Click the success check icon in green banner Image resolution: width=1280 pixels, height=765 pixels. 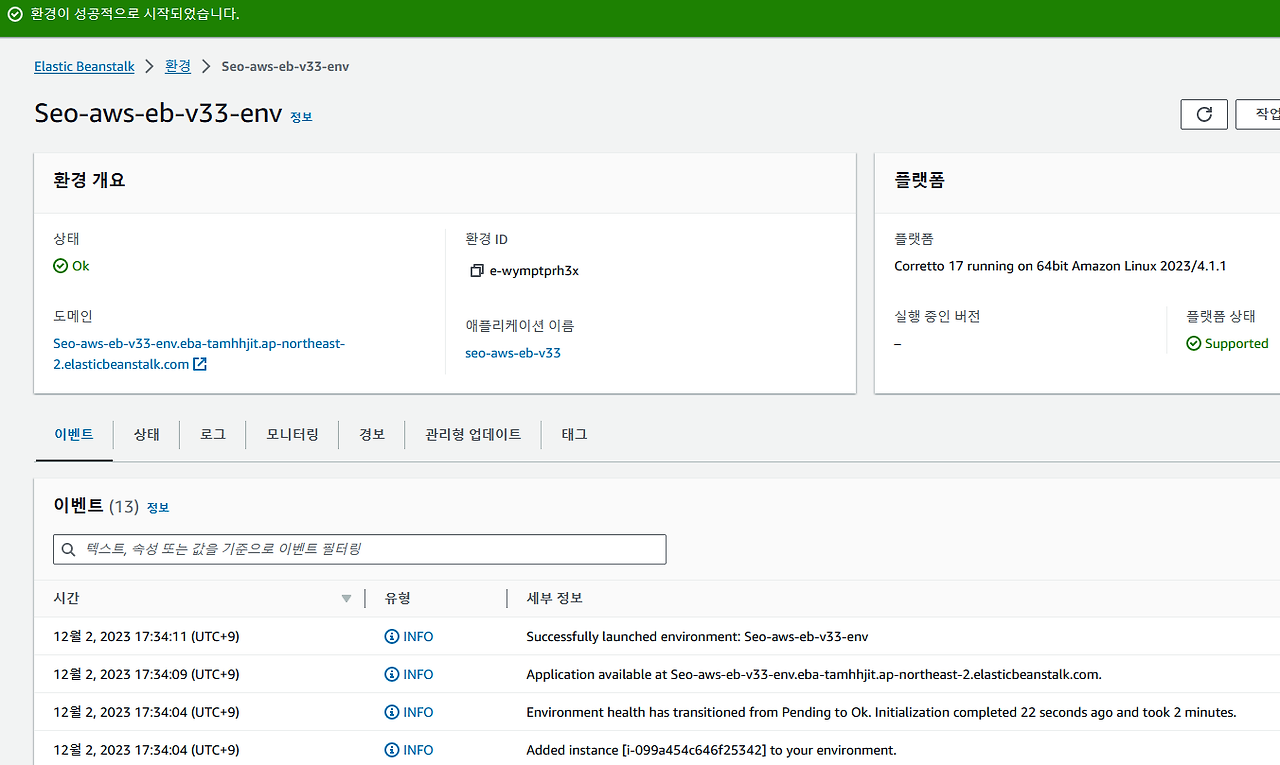coord(15,15)
